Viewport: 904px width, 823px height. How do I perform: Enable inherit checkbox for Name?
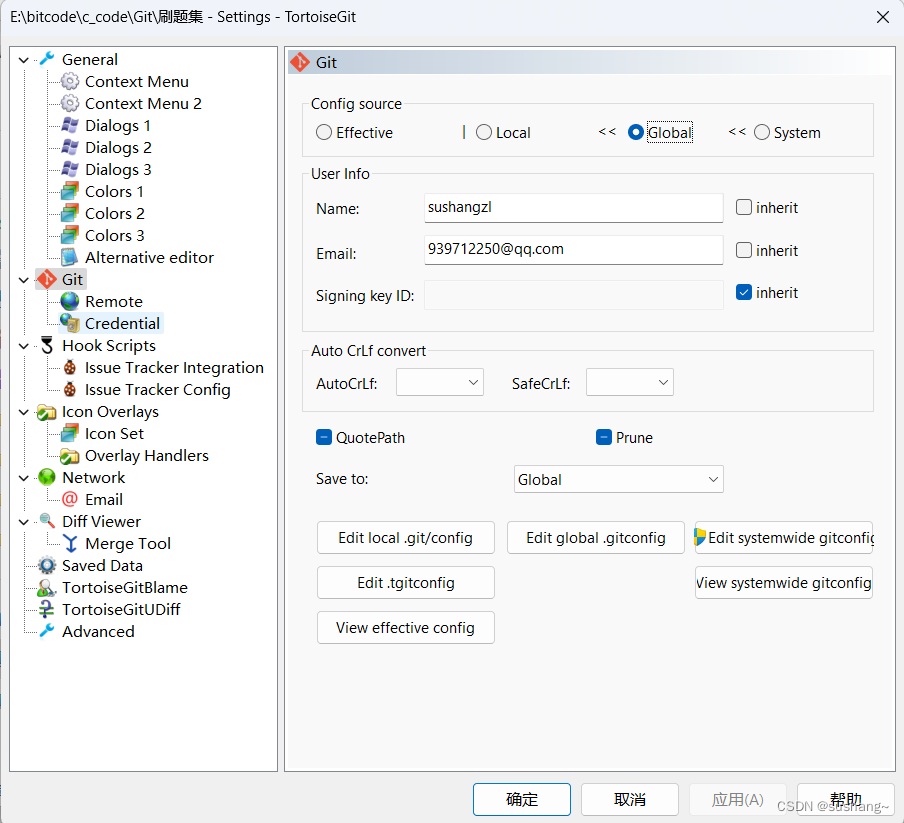coord(744,208)
